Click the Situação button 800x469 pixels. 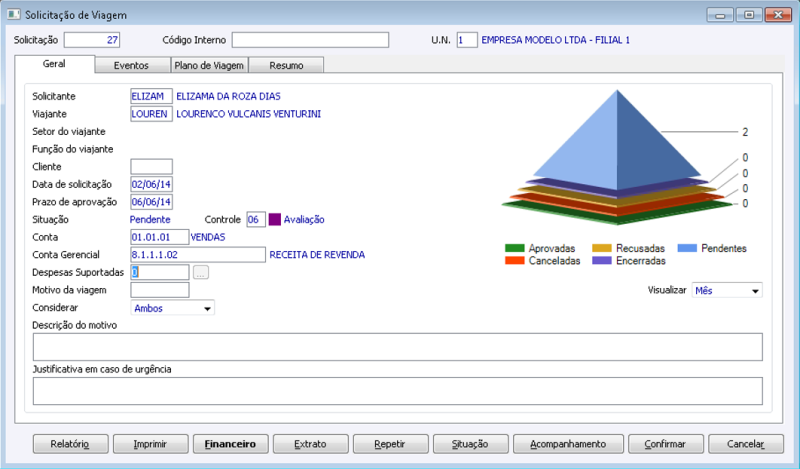coord(471,444)
